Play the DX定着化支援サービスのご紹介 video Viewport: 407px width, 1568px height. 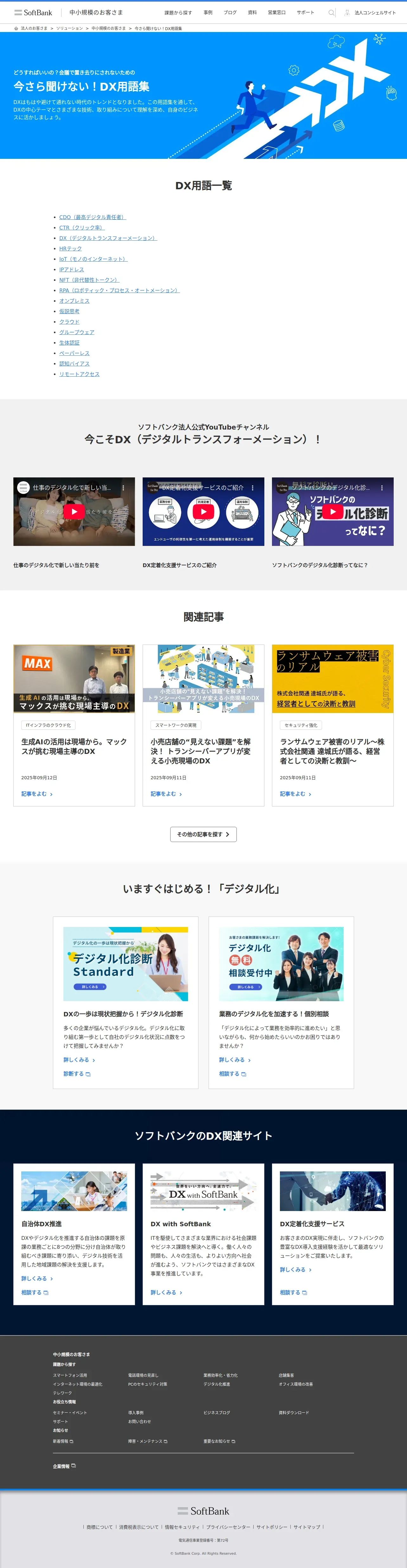[x=203, y=511]
